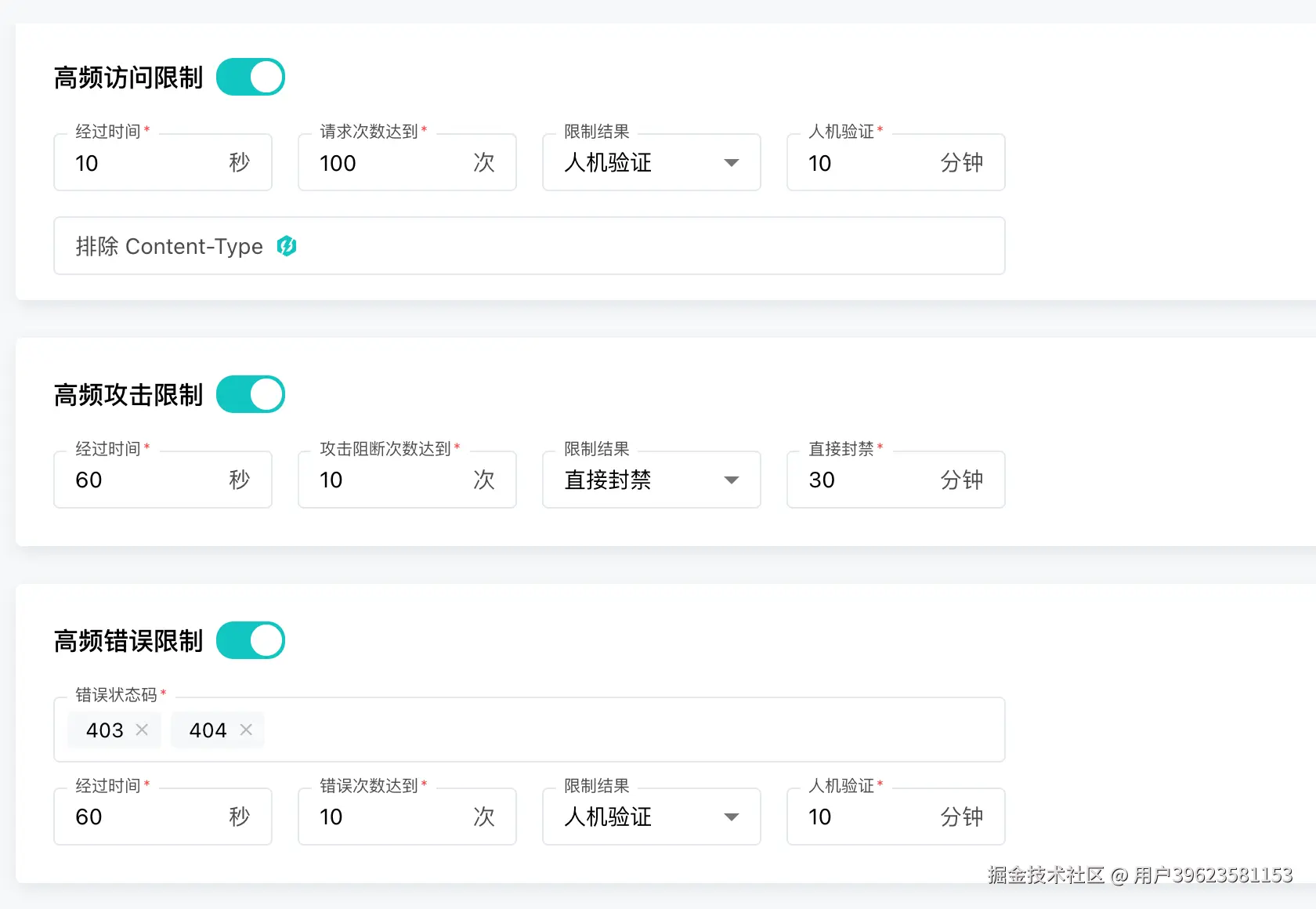This screenshot has height=909, width=1316.
Task: Click the 排除 Content-Type input field
Action: point(627,246)
